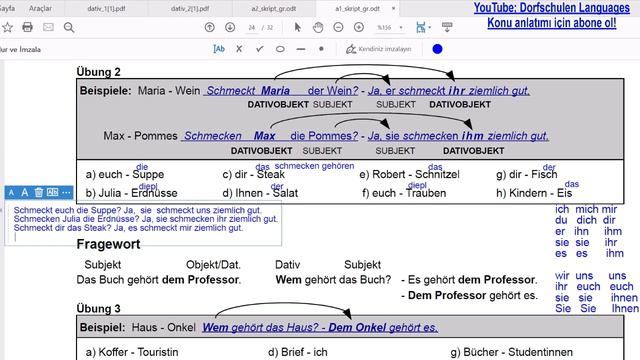Click Übung 3 item 'd) Brief - ich'
This screenshot has height=360, width=640.
point(298,352)
